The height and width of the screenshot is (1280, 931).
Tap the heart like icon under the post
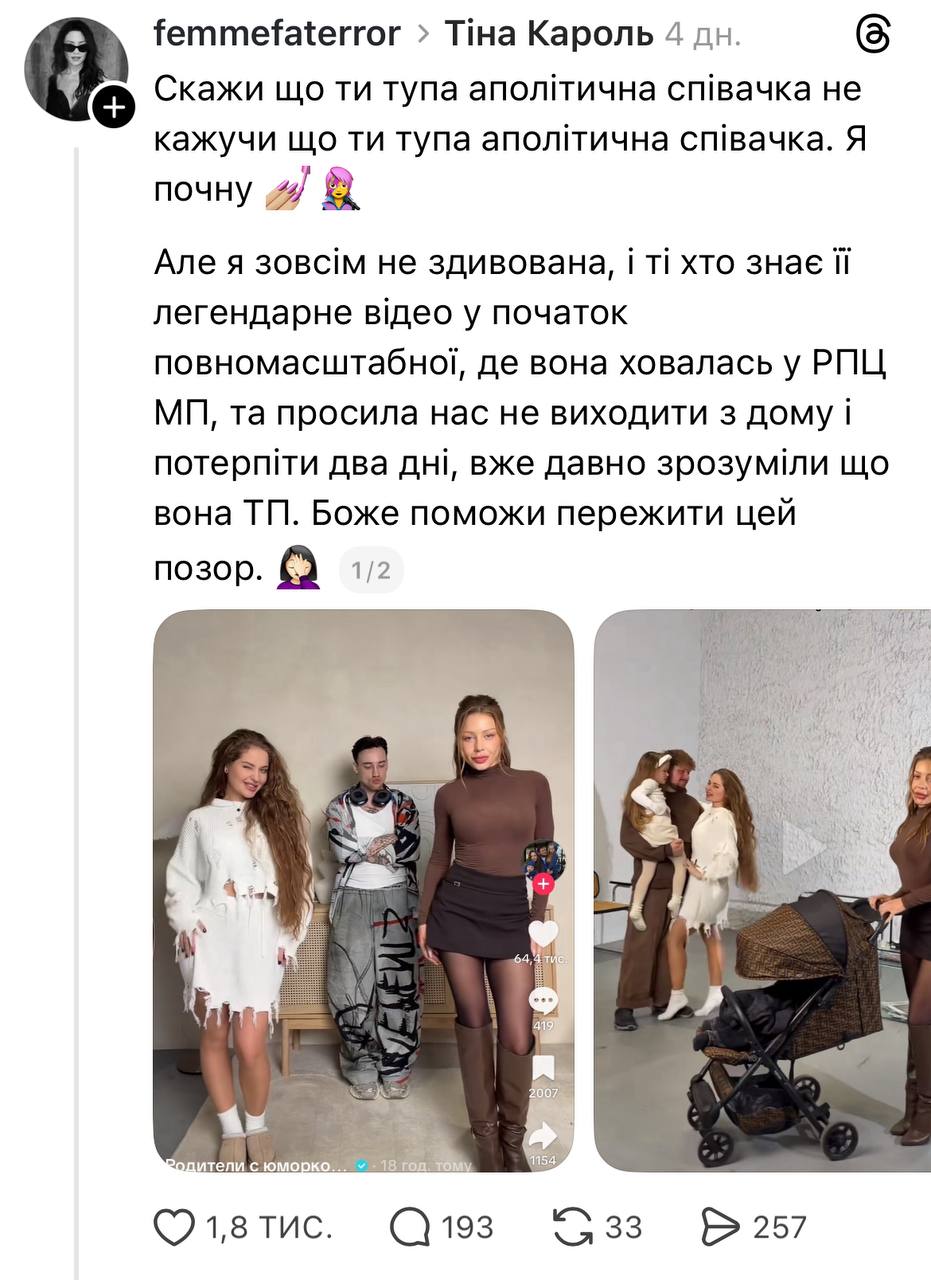174,1227
